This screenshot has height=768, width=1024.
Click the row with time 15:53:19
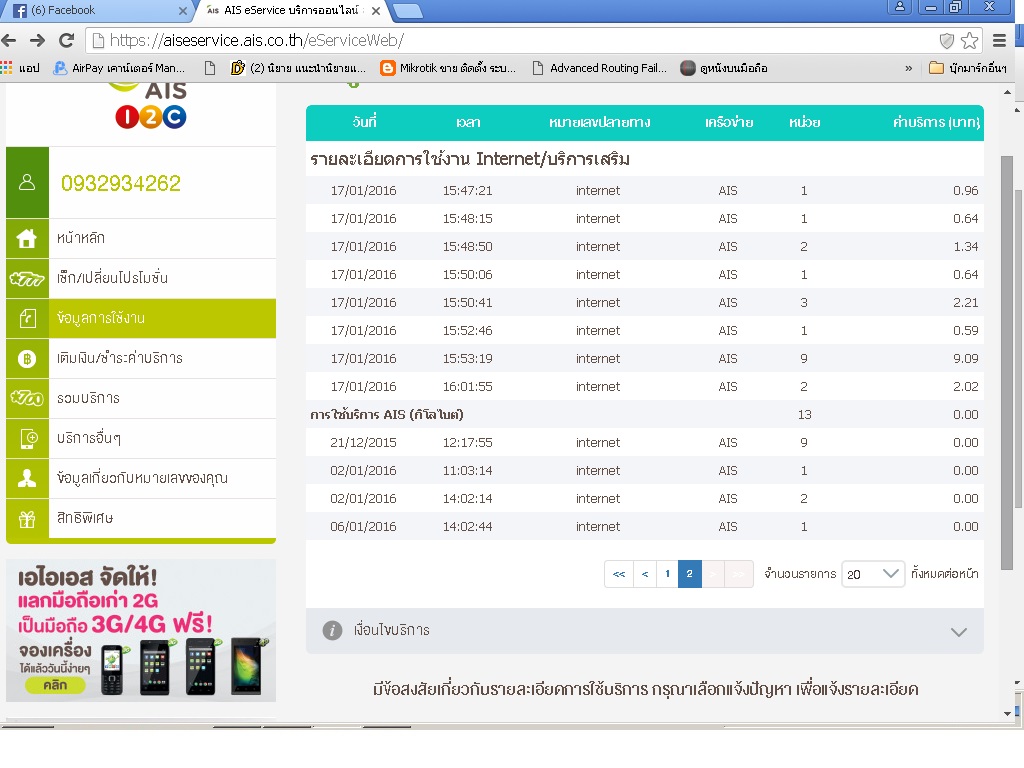(x=645, y=359)
